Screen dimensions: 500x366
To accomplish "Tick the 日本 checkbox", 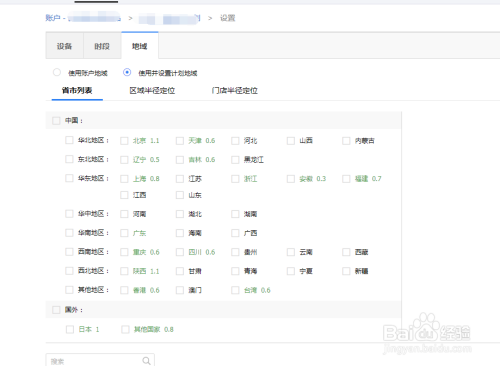I will tap(70, 329).
